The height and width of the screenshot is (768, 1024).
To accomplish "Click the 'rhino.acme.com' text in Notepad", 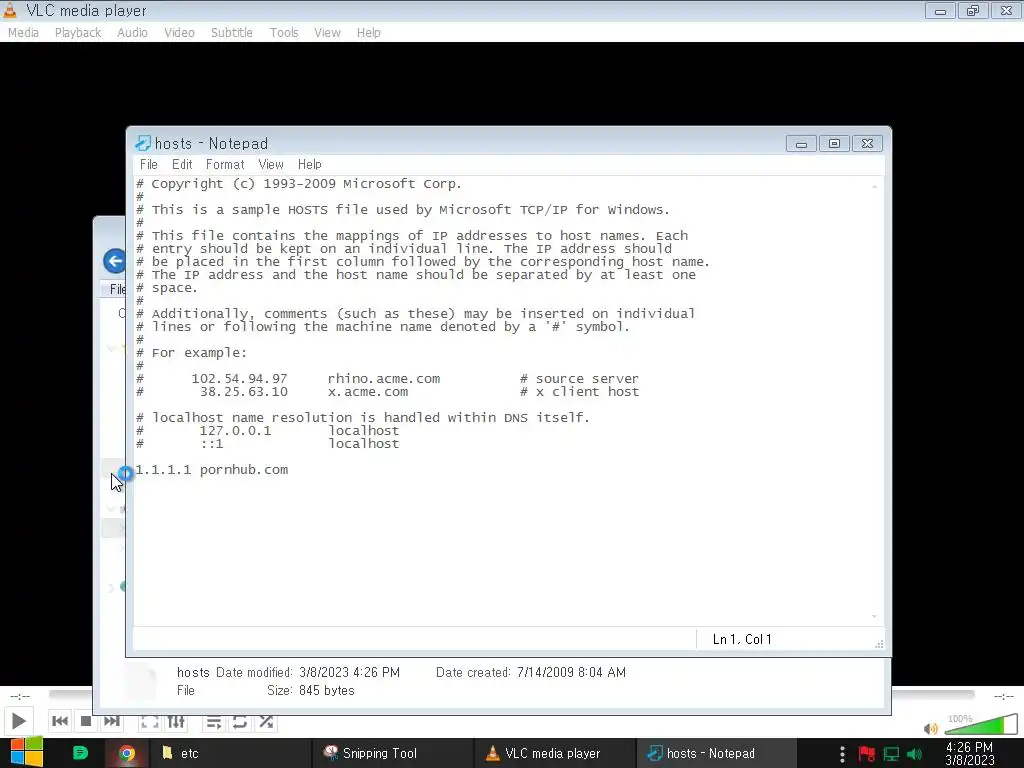I will point(384,379).
